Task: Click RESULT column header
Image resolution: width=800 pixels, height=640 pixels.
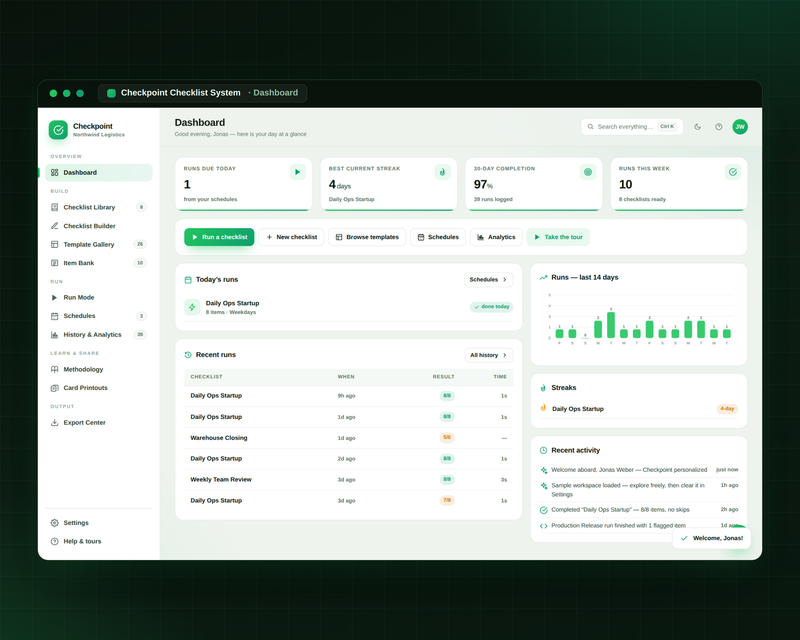Action: pyautogui.click(x=443, y=377)
